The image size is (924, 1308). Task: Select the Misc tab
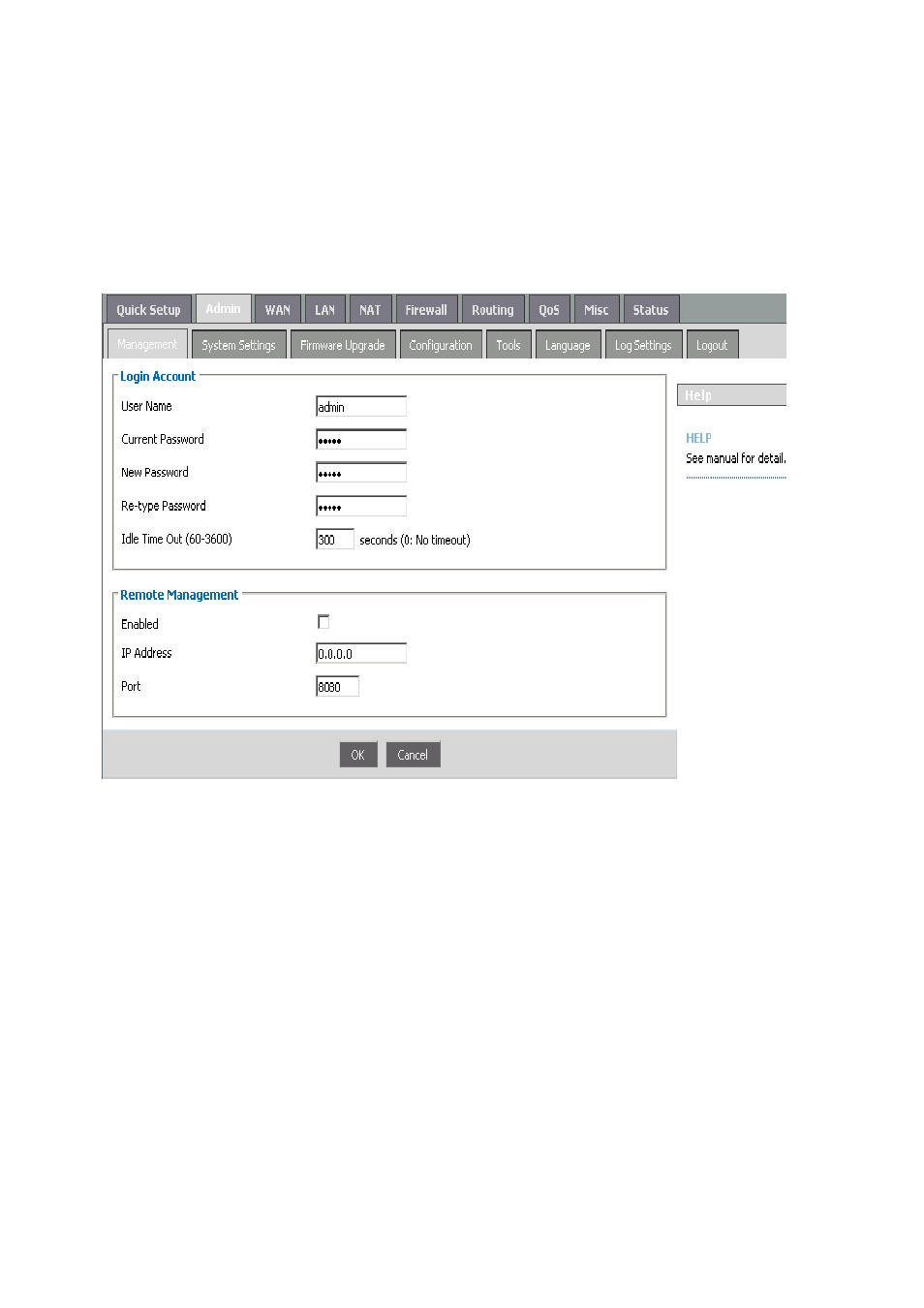(x=597, y=310)
